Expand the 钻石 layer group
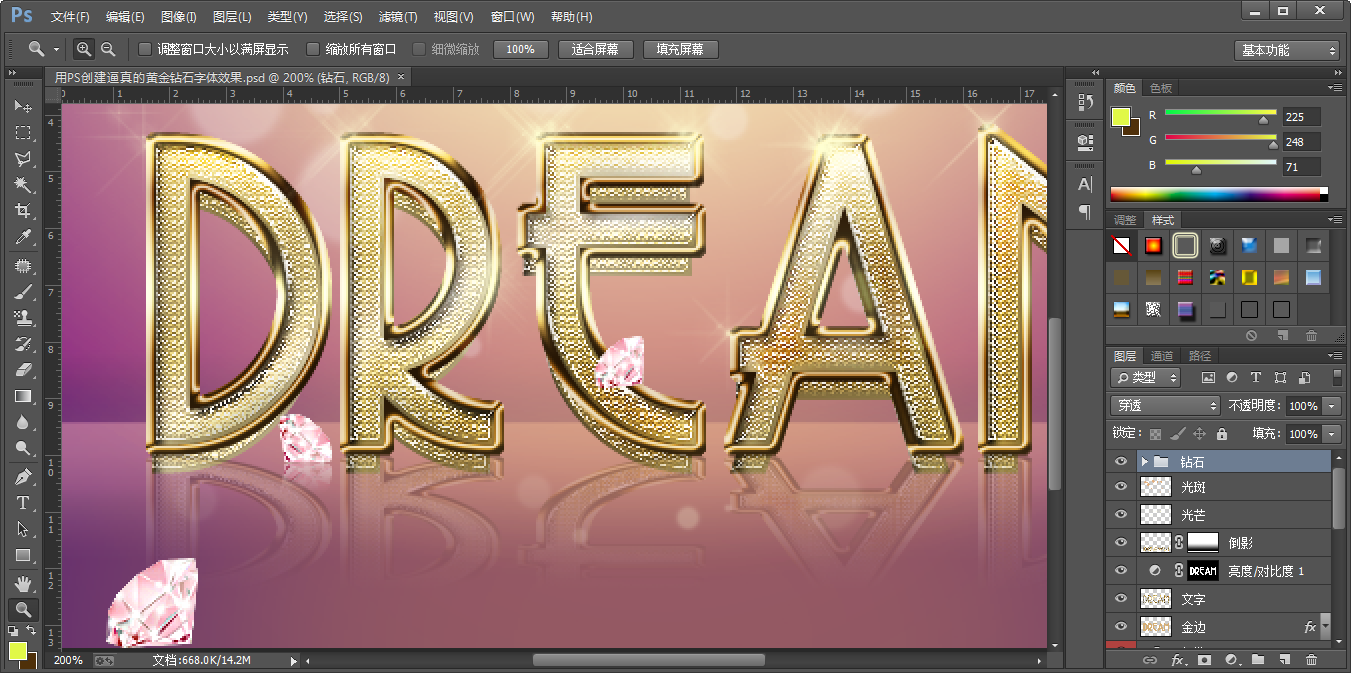 tap(1144, 462)
